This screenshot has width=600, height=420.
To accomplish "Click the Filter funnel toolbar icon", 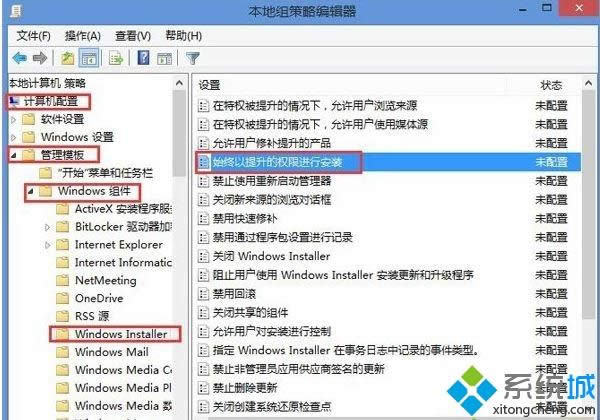I will (x=192, y=59).
